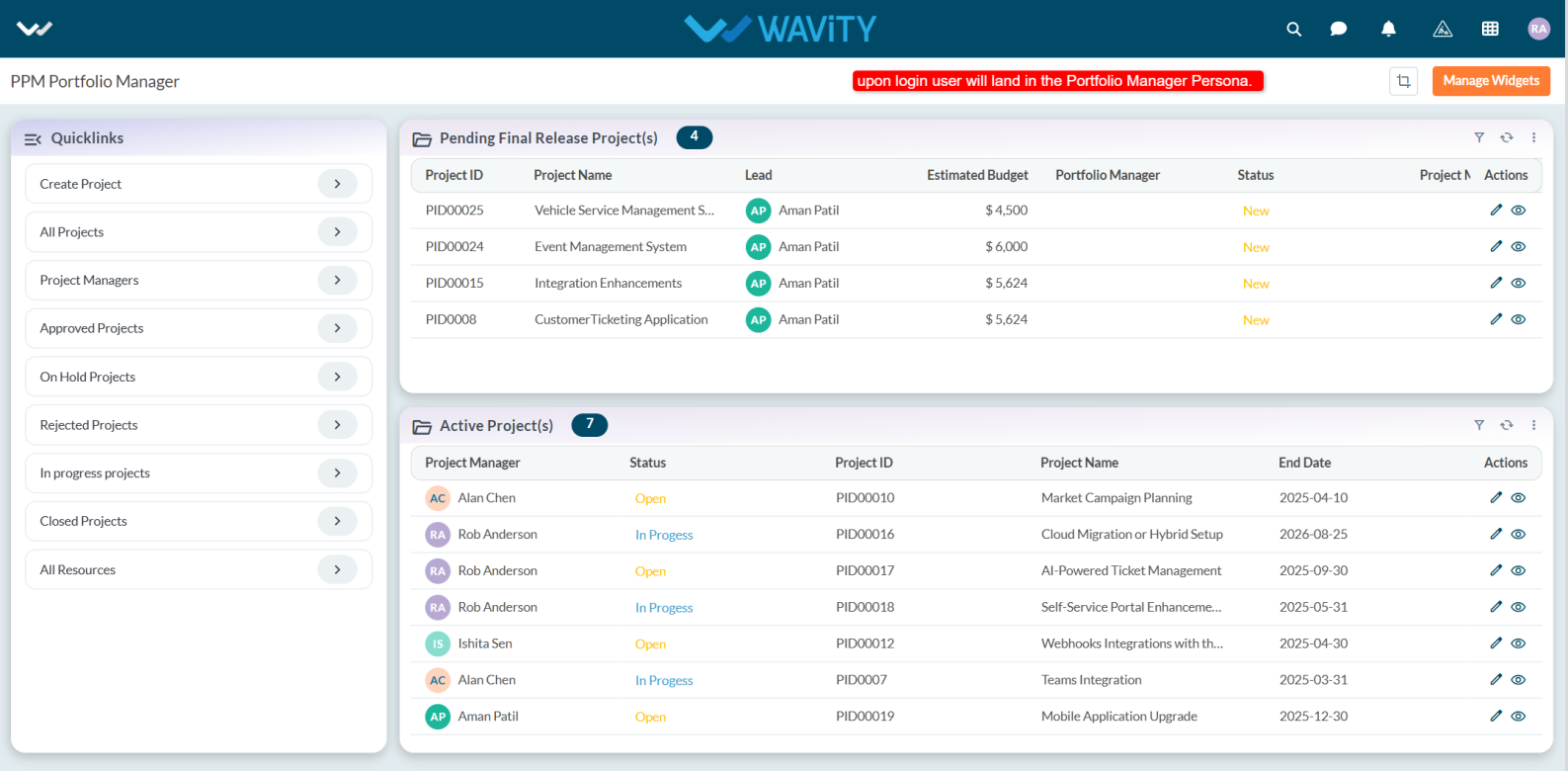The image size is (1568, 771).
Task: Edit project PID0008 with pencil icon
Action: click(x=1496, y=318)
